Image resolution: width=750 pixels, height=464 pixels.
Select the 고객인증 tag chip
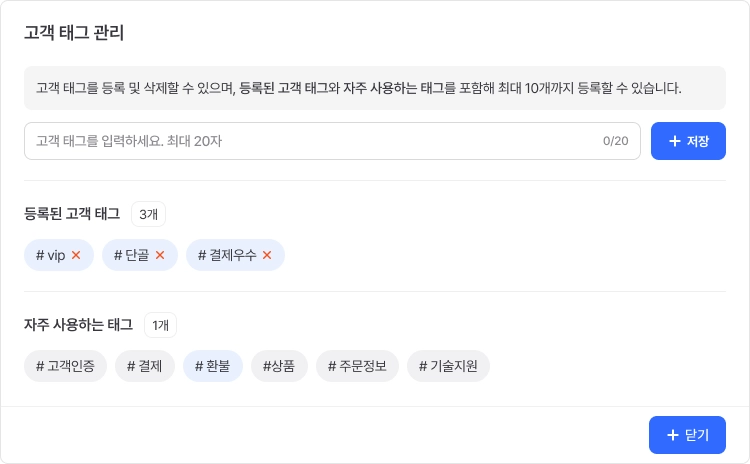[x=65, y=366]
